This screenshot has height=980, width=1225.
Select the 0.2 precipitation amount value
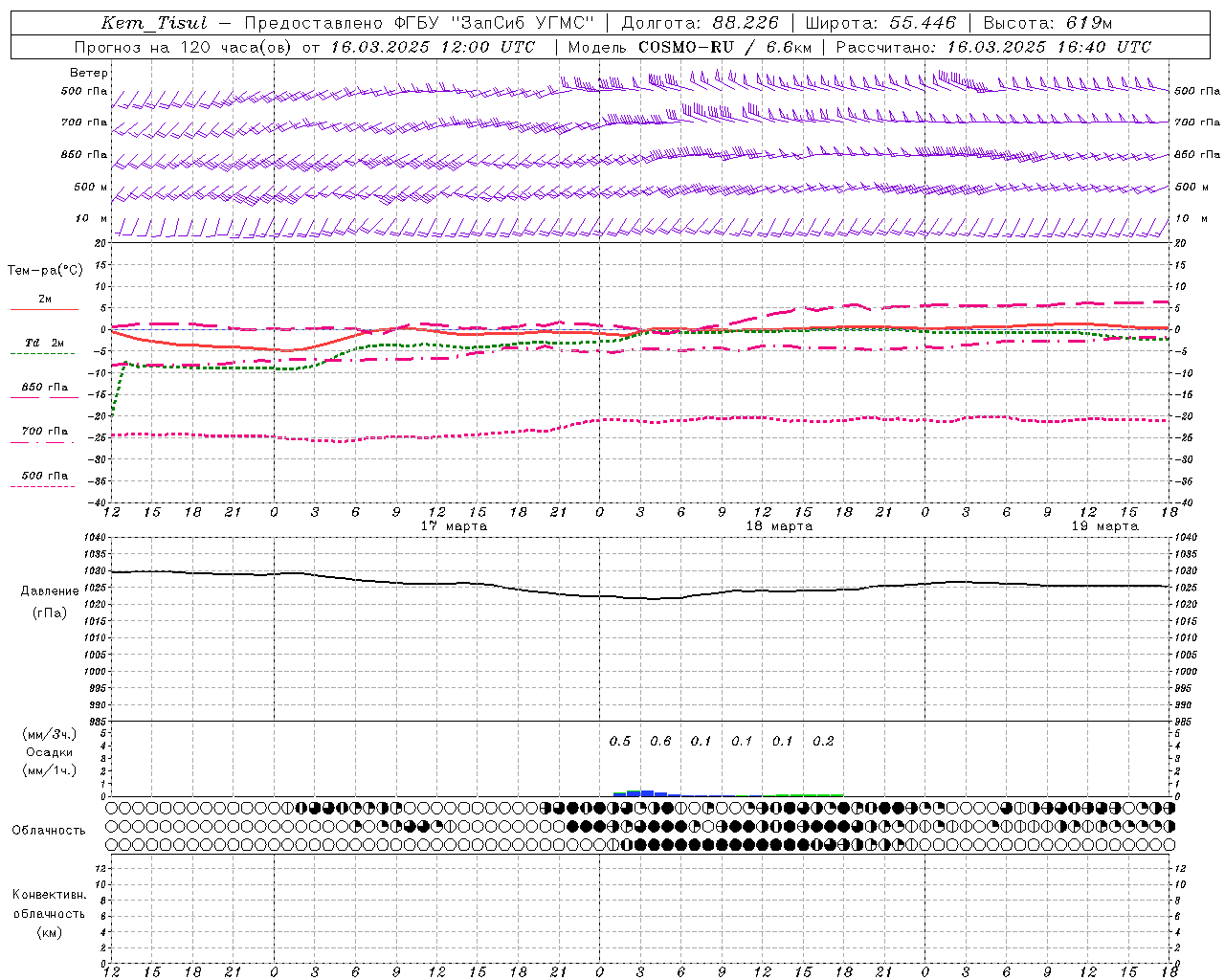tap(823, 741)
